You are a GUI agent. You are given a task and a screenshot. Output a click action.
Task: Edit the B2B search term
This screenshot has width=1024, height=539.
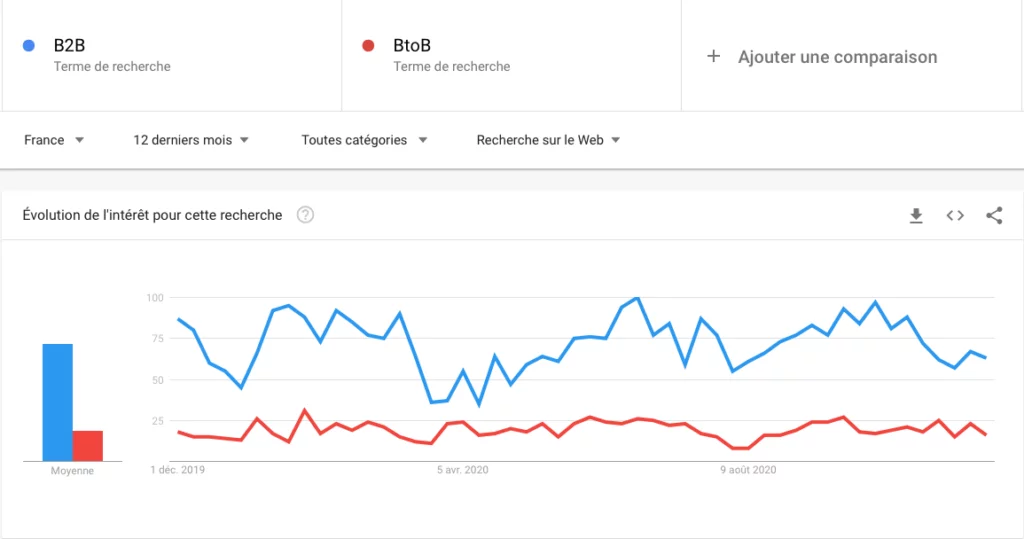click(x=69, y=45)
